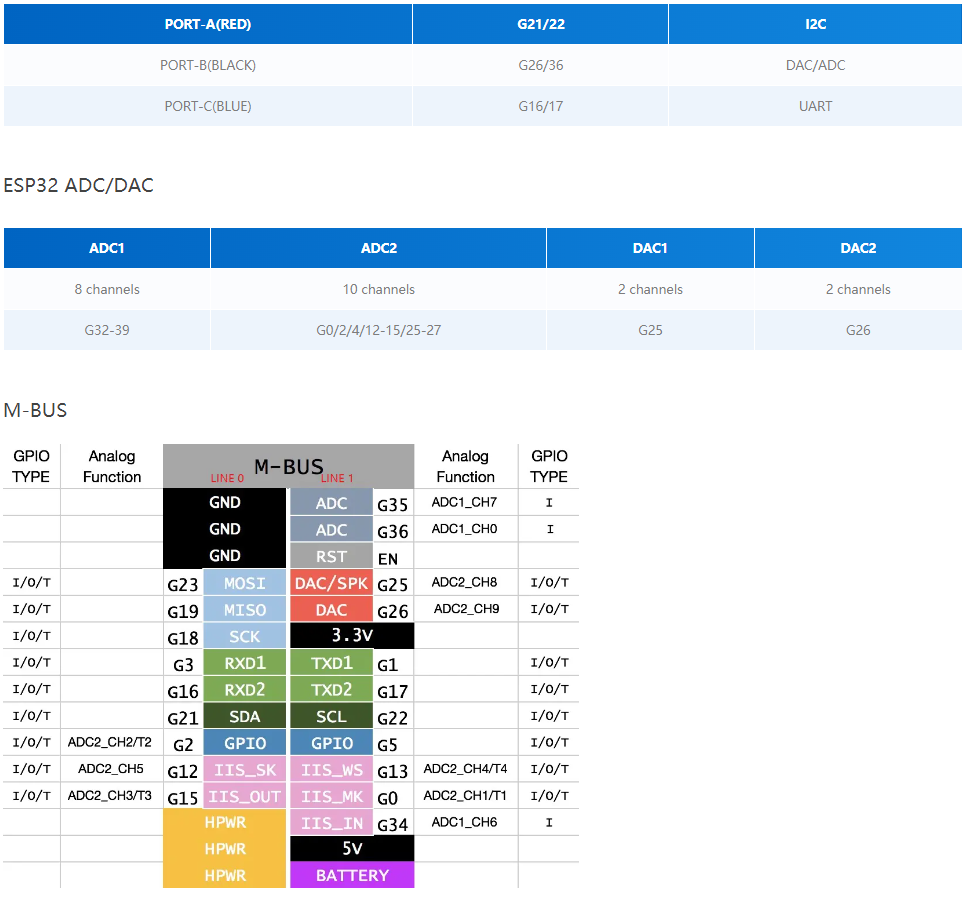Select the pink IIS_MK pin block
The image size is (969, 897).
click(331, 796)
